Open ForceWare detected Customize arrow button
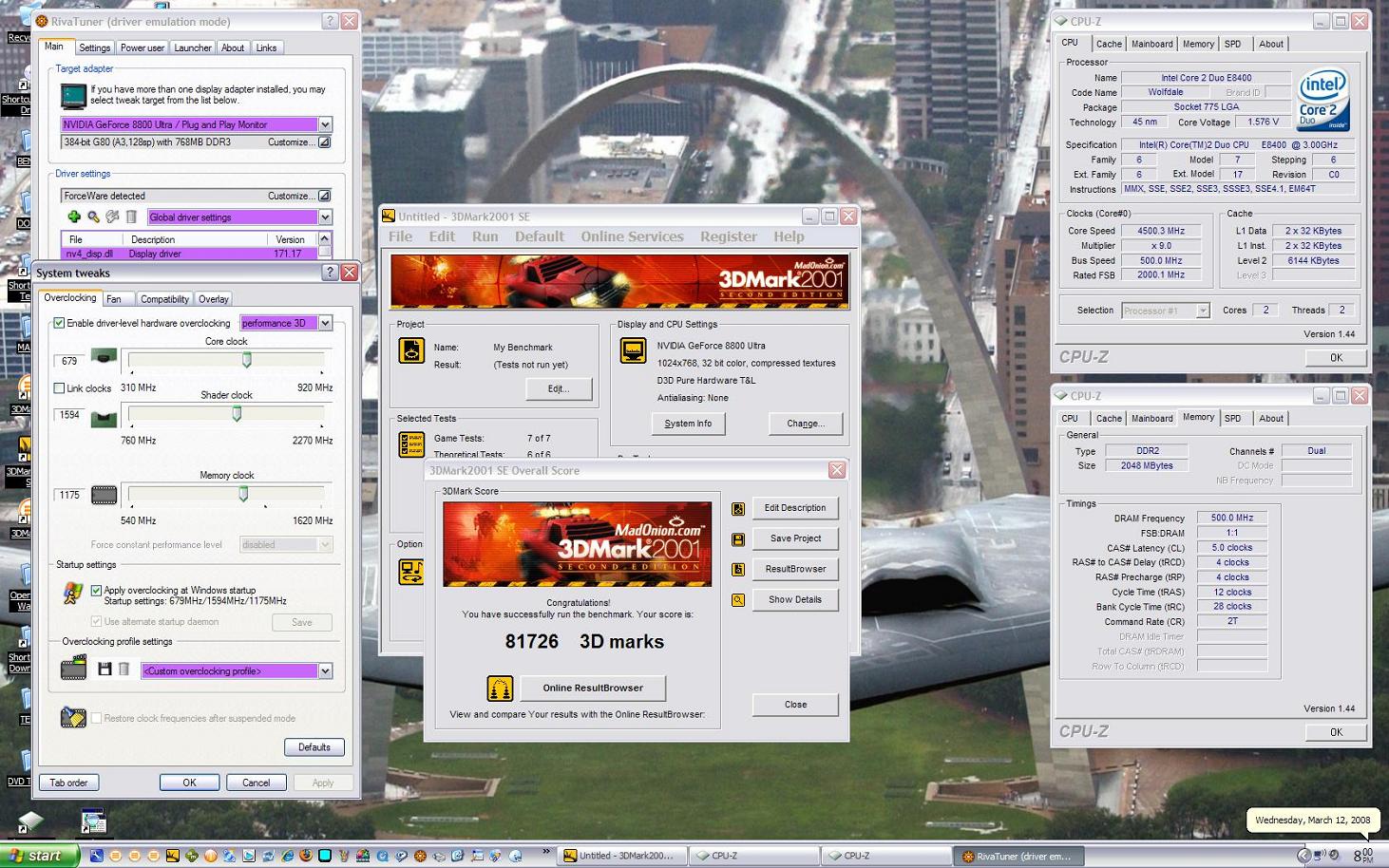 click(324, 196)
